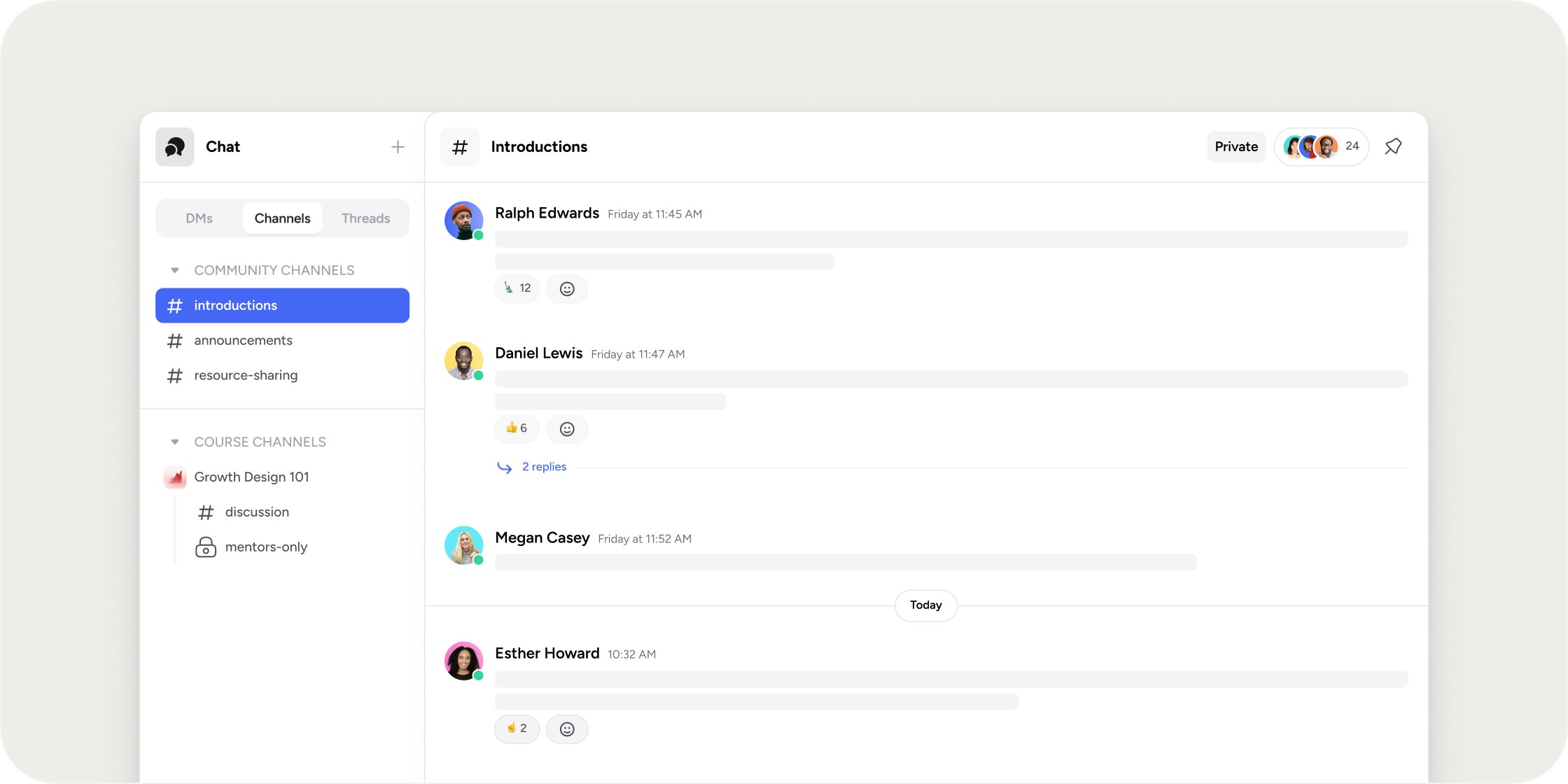Open the mentors-only channel

pyautogui.click(x=266, y=547)
